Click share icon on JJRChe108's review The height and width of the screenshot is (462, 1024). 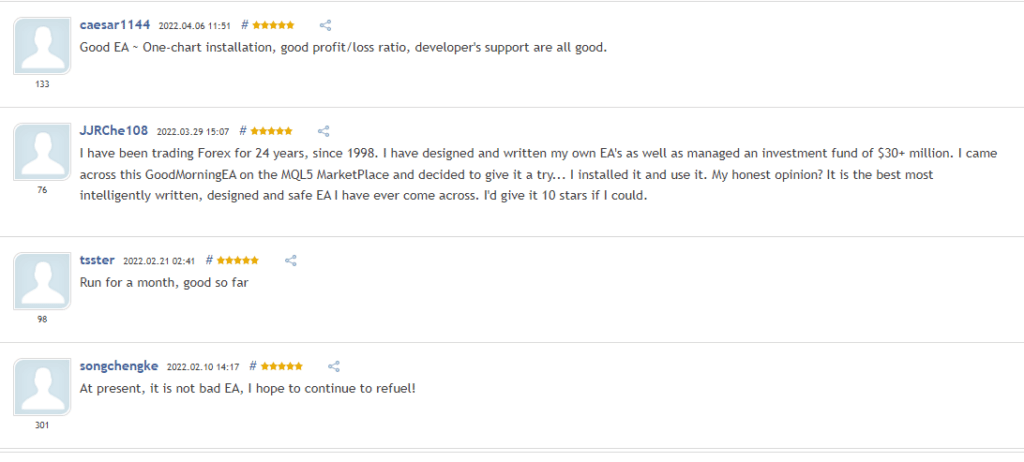pyautogui.click(x=323, y=131)
